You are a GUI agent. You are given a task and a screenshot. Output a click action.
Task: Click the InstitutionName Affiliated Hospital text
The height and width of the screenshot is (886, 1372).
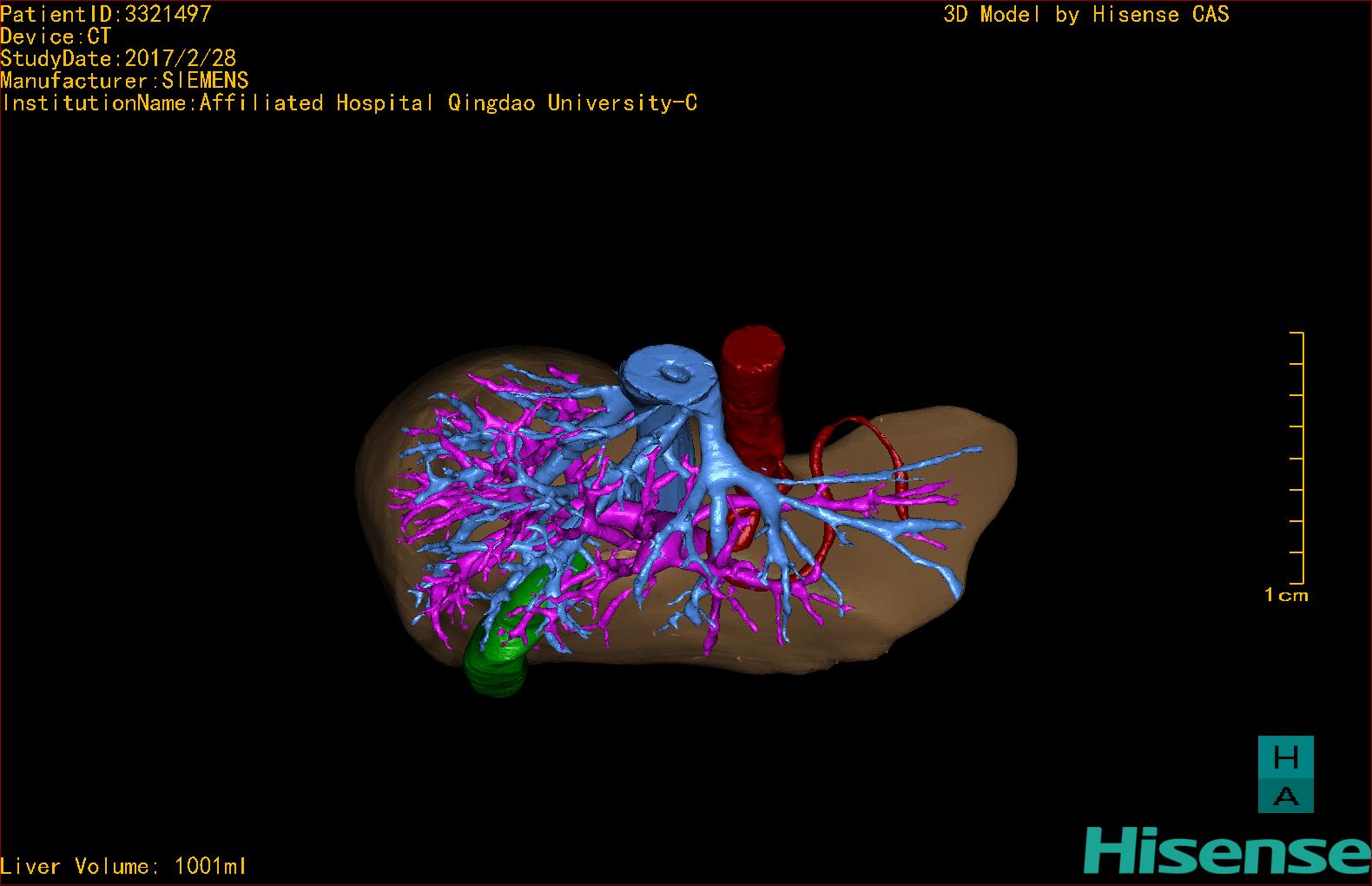pos(349,103)
